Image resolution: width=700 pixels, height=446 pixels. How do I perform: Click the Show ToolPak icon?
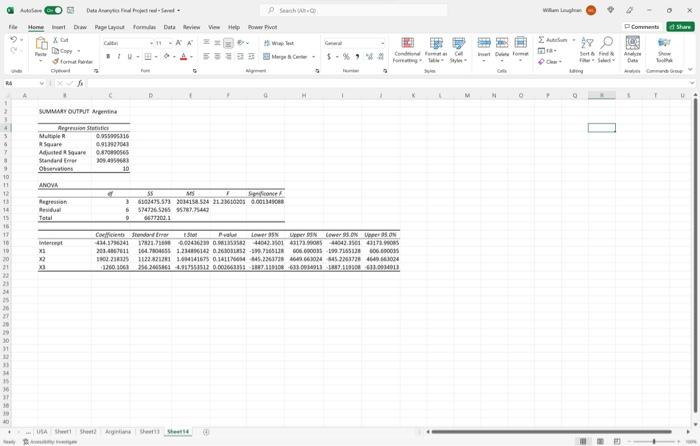(664, 43)
